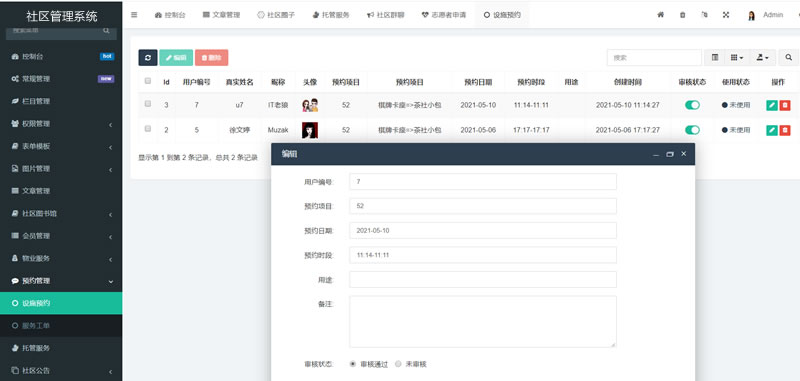
Task: Click the empty 用途 field in dialog
Action: point(483,280)
